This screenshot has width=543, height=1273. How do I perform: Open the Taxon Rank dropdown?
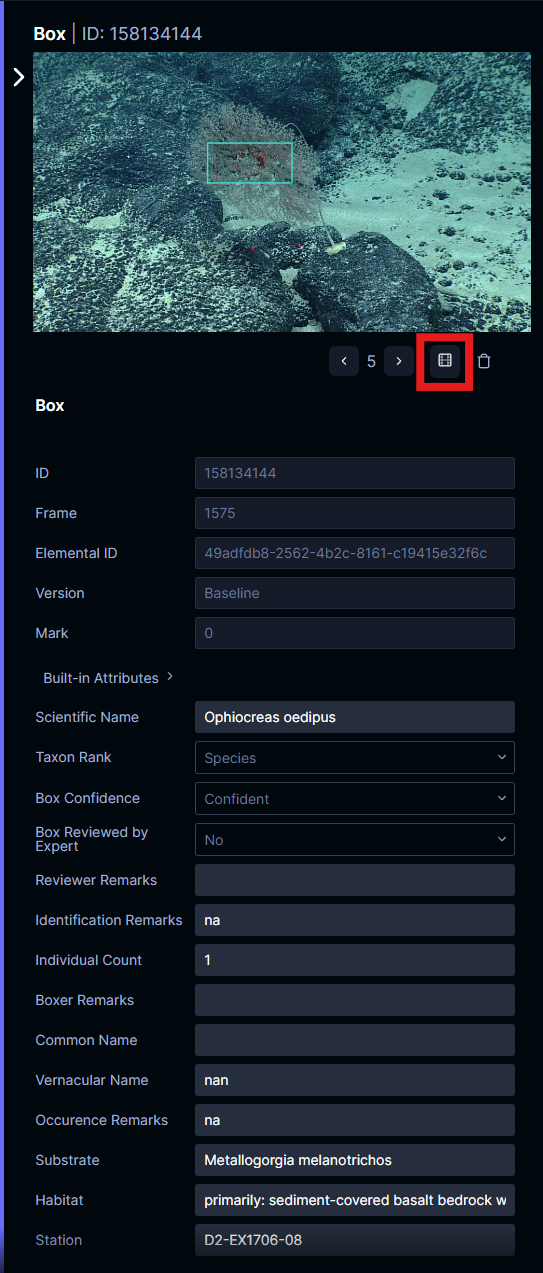click(355, 758)
